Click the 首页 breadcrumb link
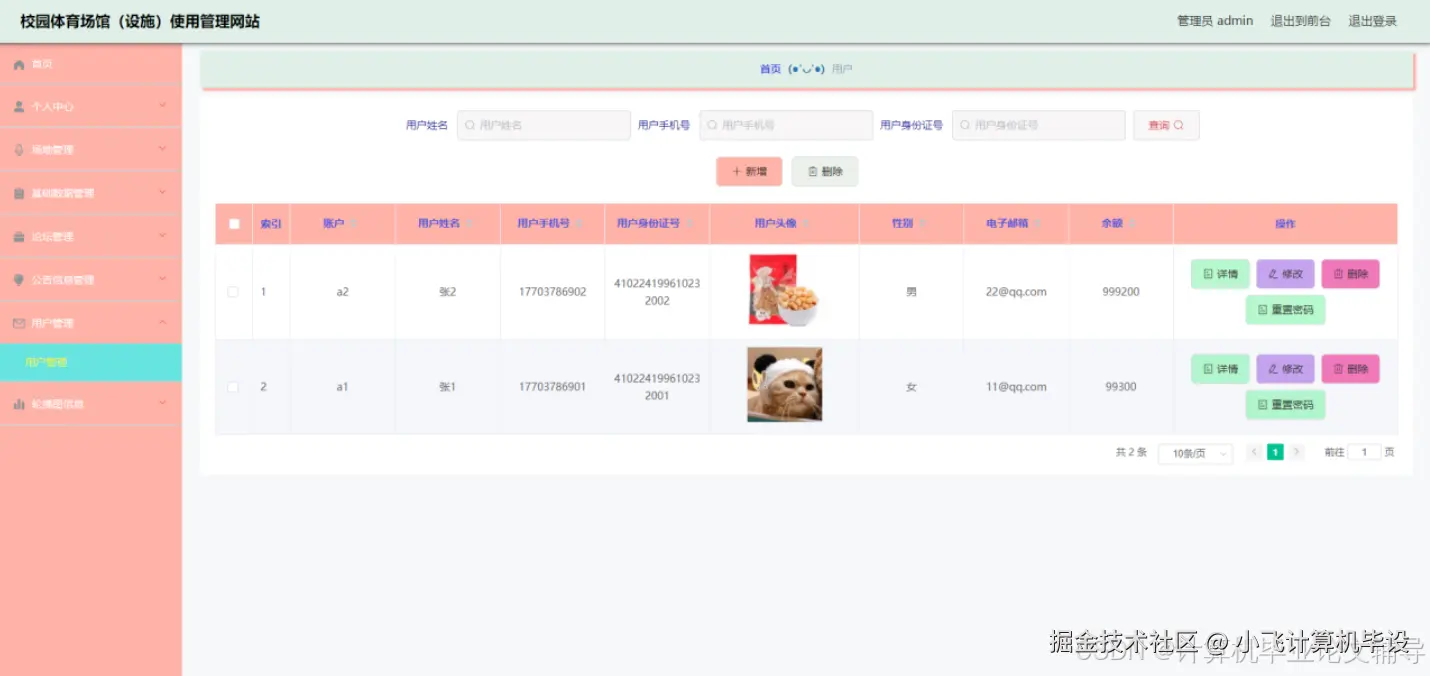The height and width of the screenshot is (676, 1430). (x=770, y=69)
